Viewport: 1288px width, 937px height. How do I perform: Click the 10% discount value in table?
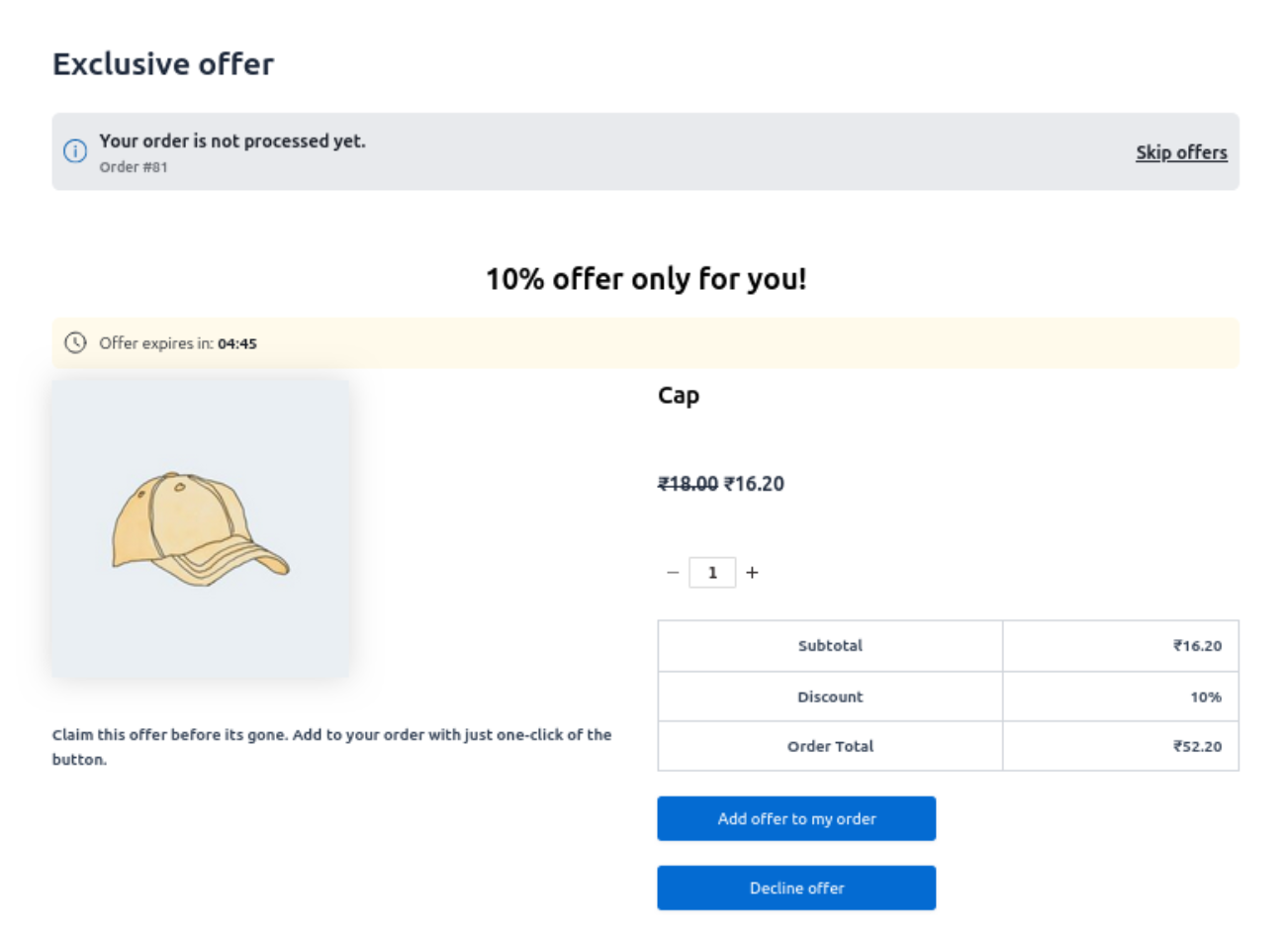[x=1205, y=698]
